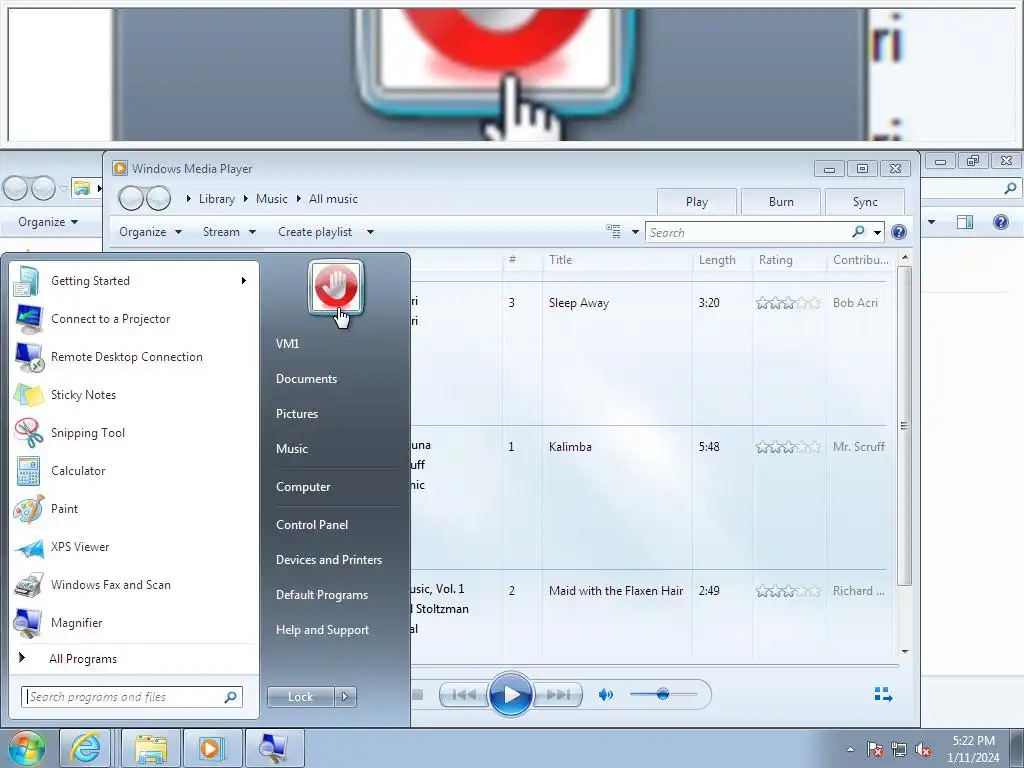Open the Snipping Tool

tap(134, 432)
